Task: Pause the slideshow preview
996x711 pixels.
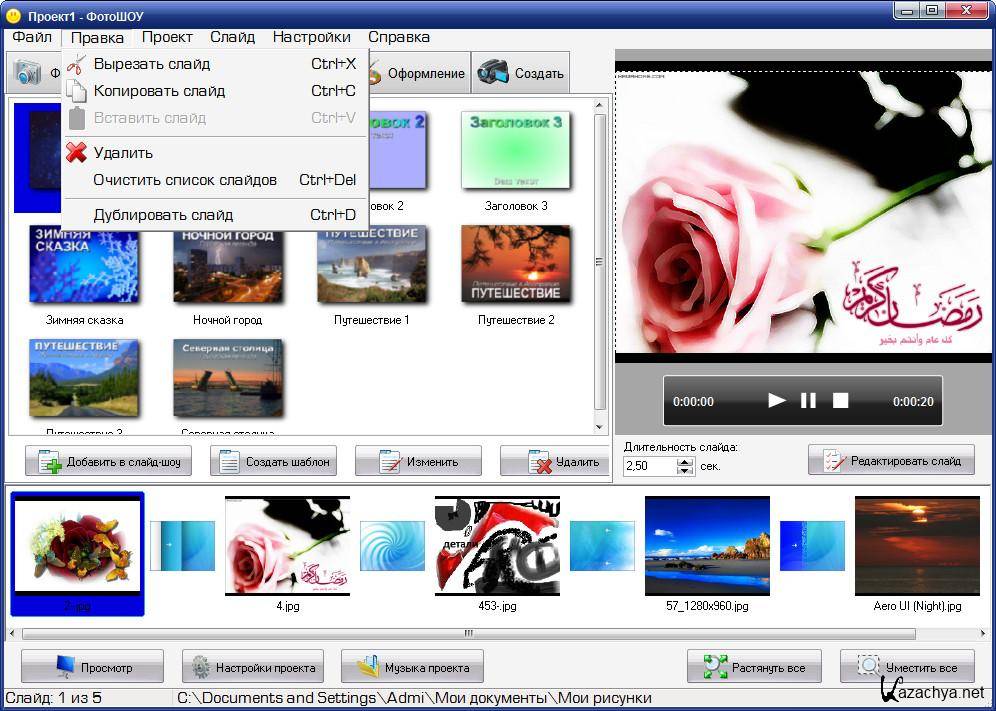Action: (x=808, y=401)
